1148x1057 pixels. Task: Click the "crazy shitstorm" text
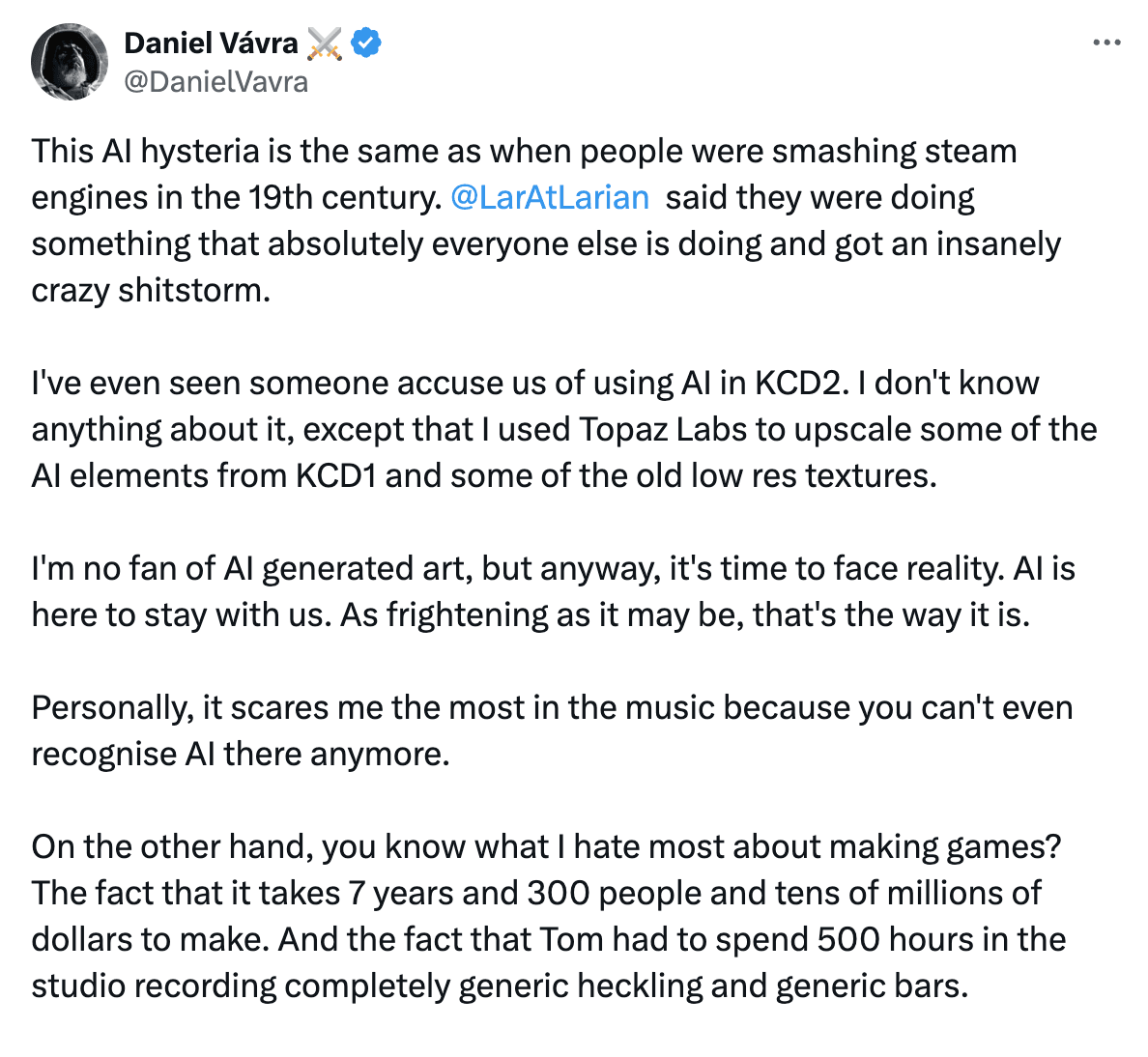point(150,290)
